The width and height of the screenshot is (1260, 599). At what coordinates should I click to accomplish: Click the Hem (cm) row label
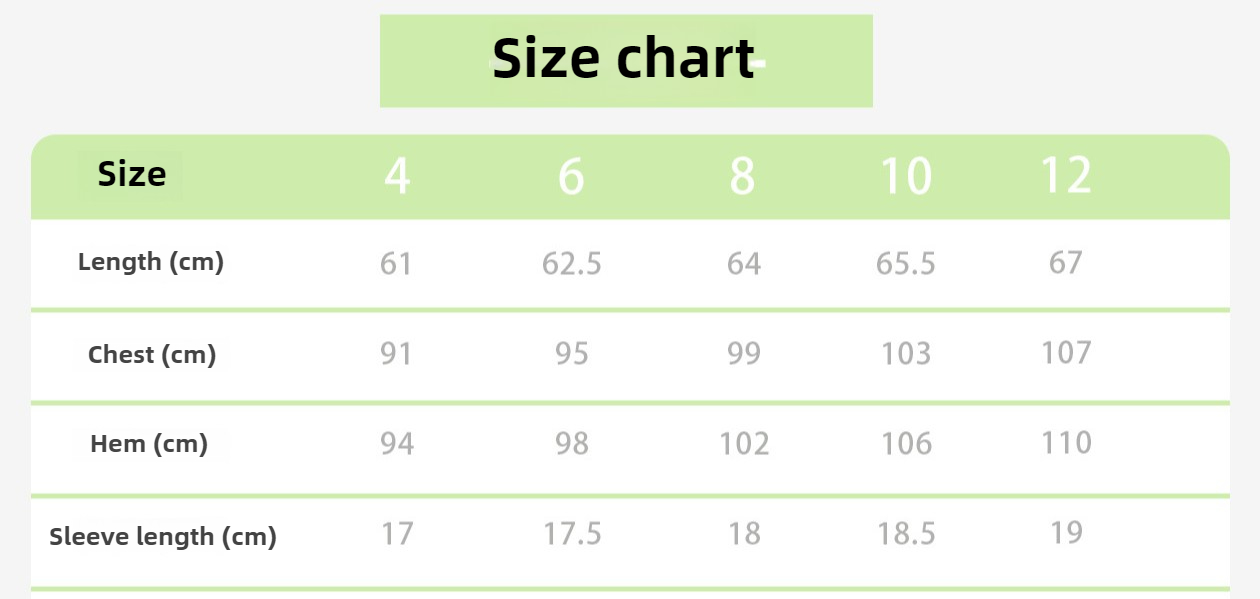tap(149, 444)
